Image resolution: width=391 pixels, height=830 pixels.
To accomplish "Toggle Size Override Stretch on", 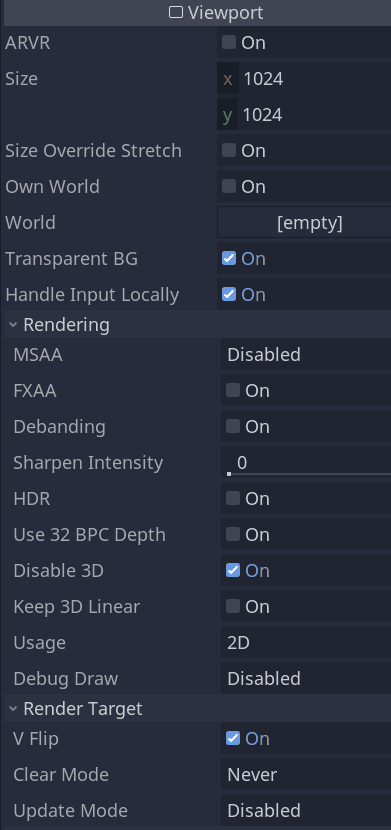I will point(229,150).
